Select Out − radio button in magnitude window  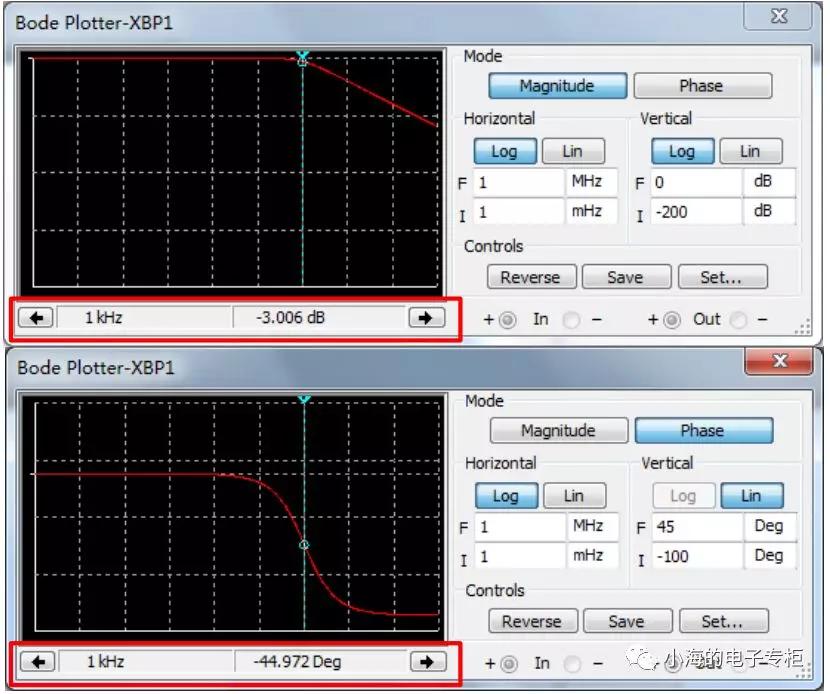tap(739, 320)
